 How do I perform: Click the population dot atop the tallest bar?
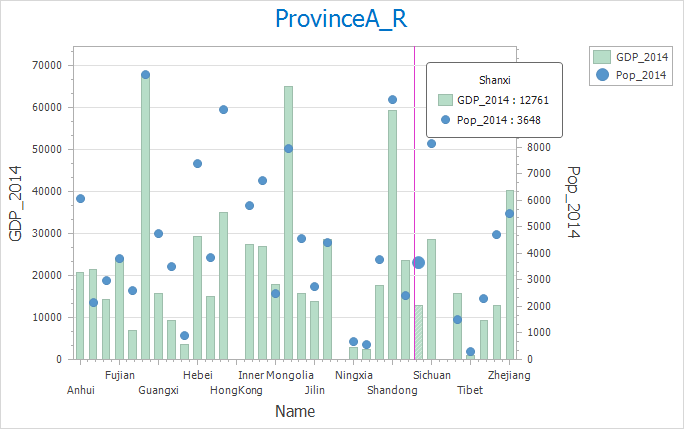[145, 75]
